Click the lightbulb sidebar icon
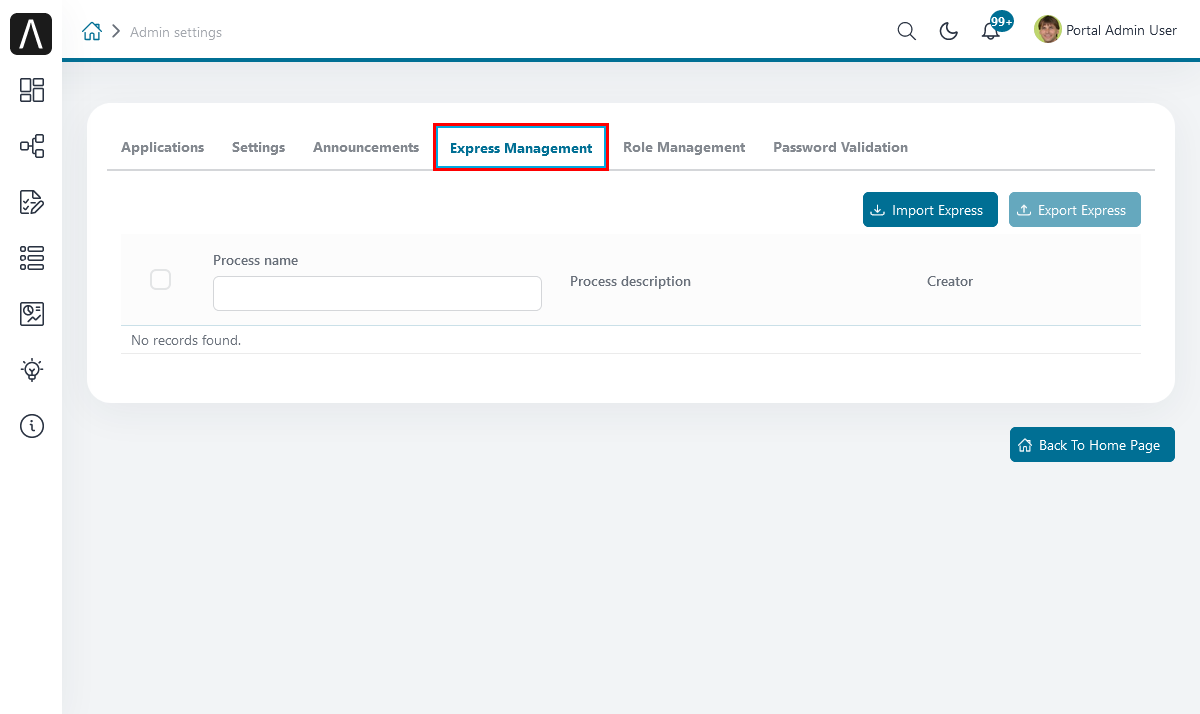 tap(32, 370)
